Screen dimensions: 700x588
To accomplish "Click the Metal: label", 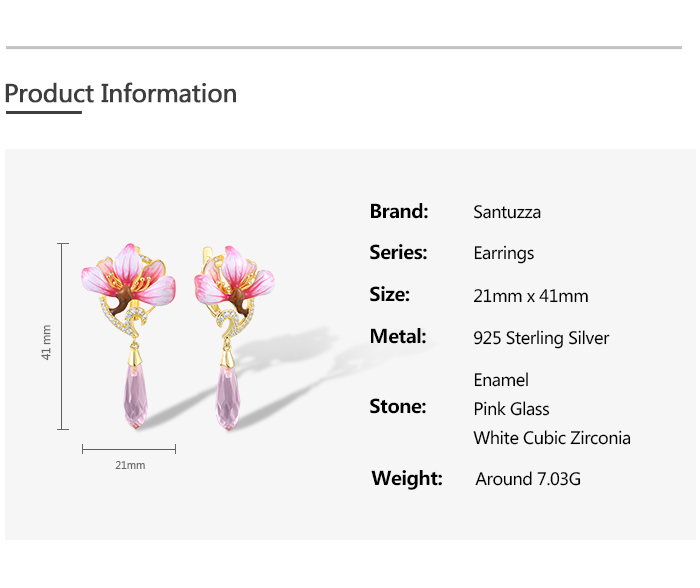I will (x=398, y=337).
